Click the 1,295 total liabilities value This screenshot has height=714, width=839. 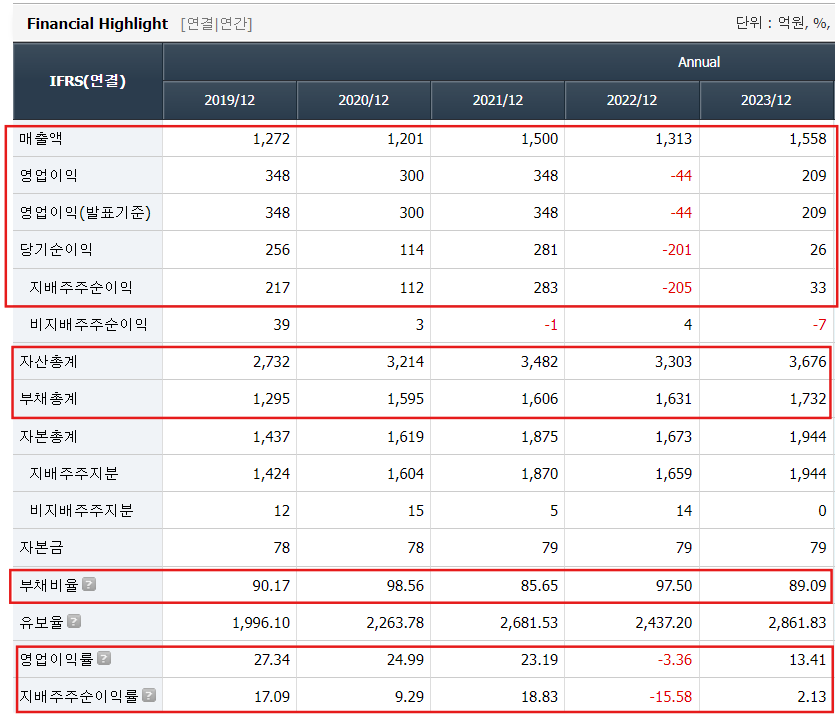[x=271, y=399]
